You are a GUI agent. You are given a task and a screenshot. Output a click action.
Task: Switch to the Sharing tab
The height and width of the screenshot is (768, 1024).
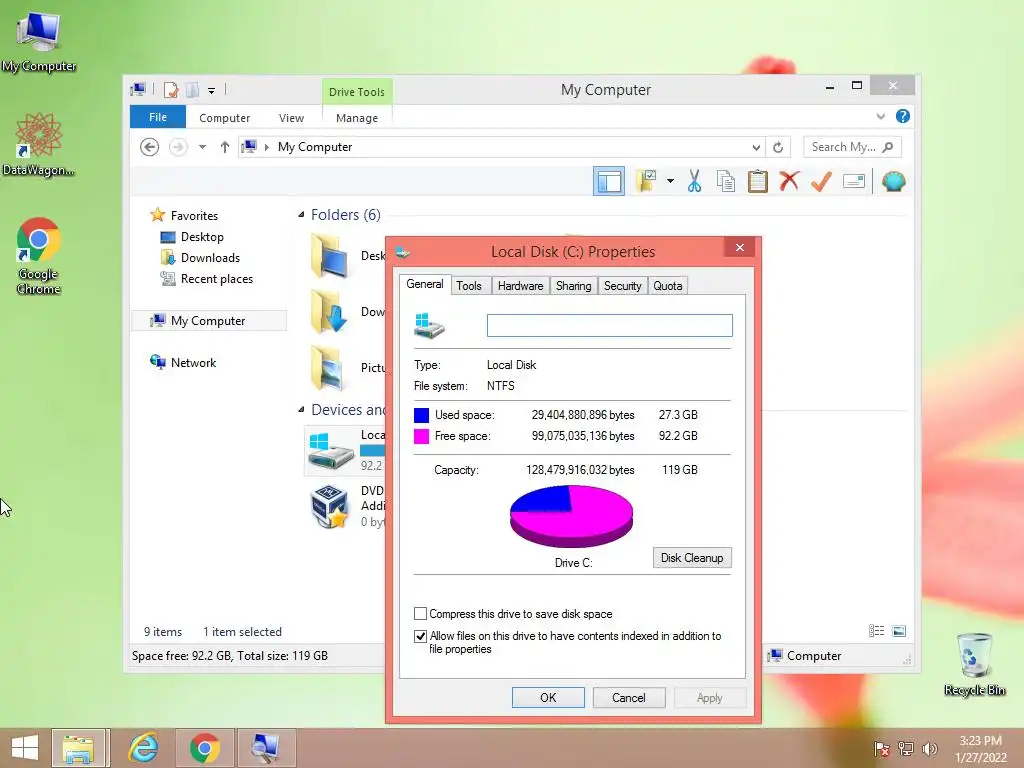[x=573, y=285]
